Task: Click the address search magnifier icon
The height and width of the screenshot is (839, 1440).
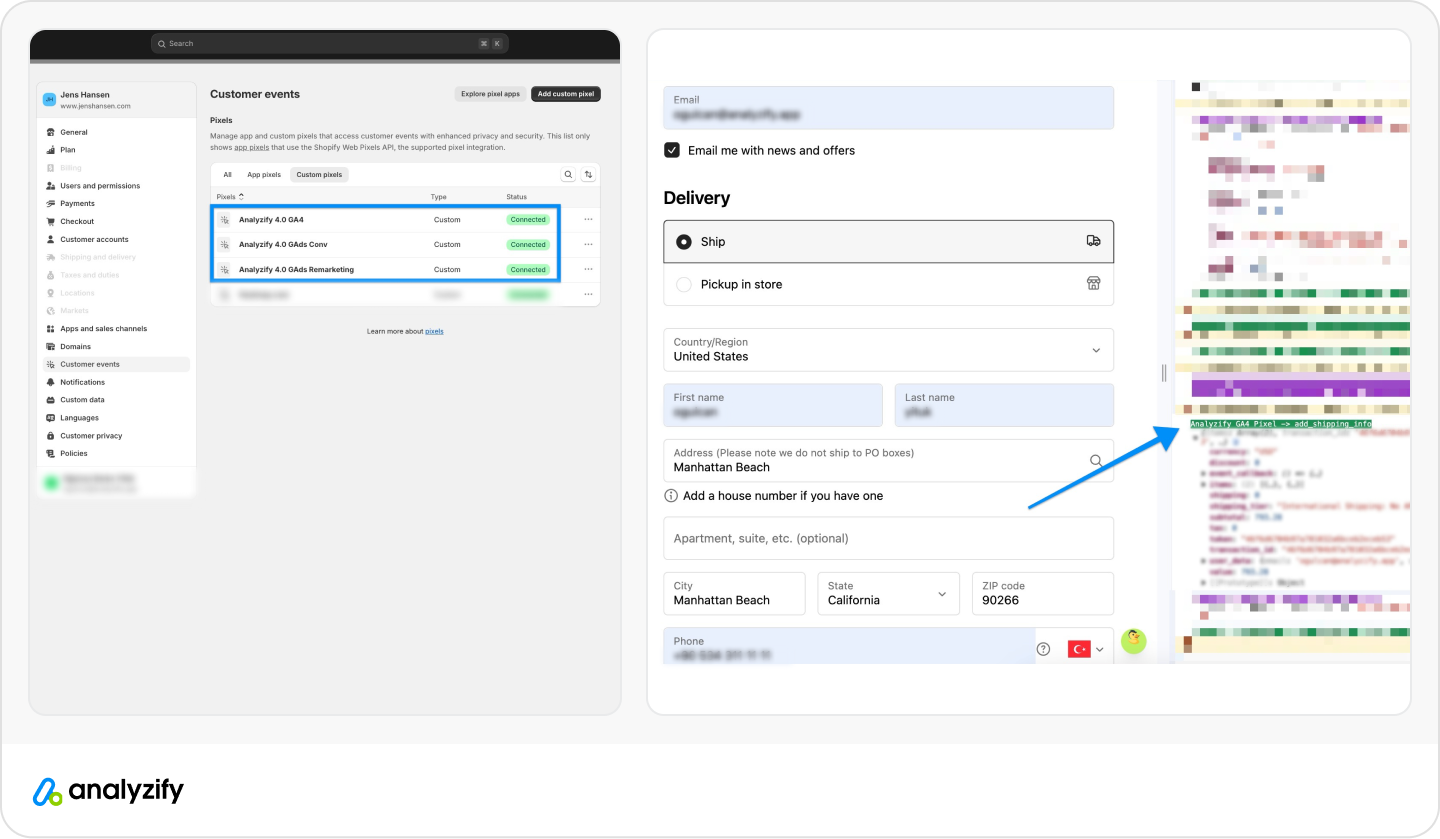Action: point(1096,461)
